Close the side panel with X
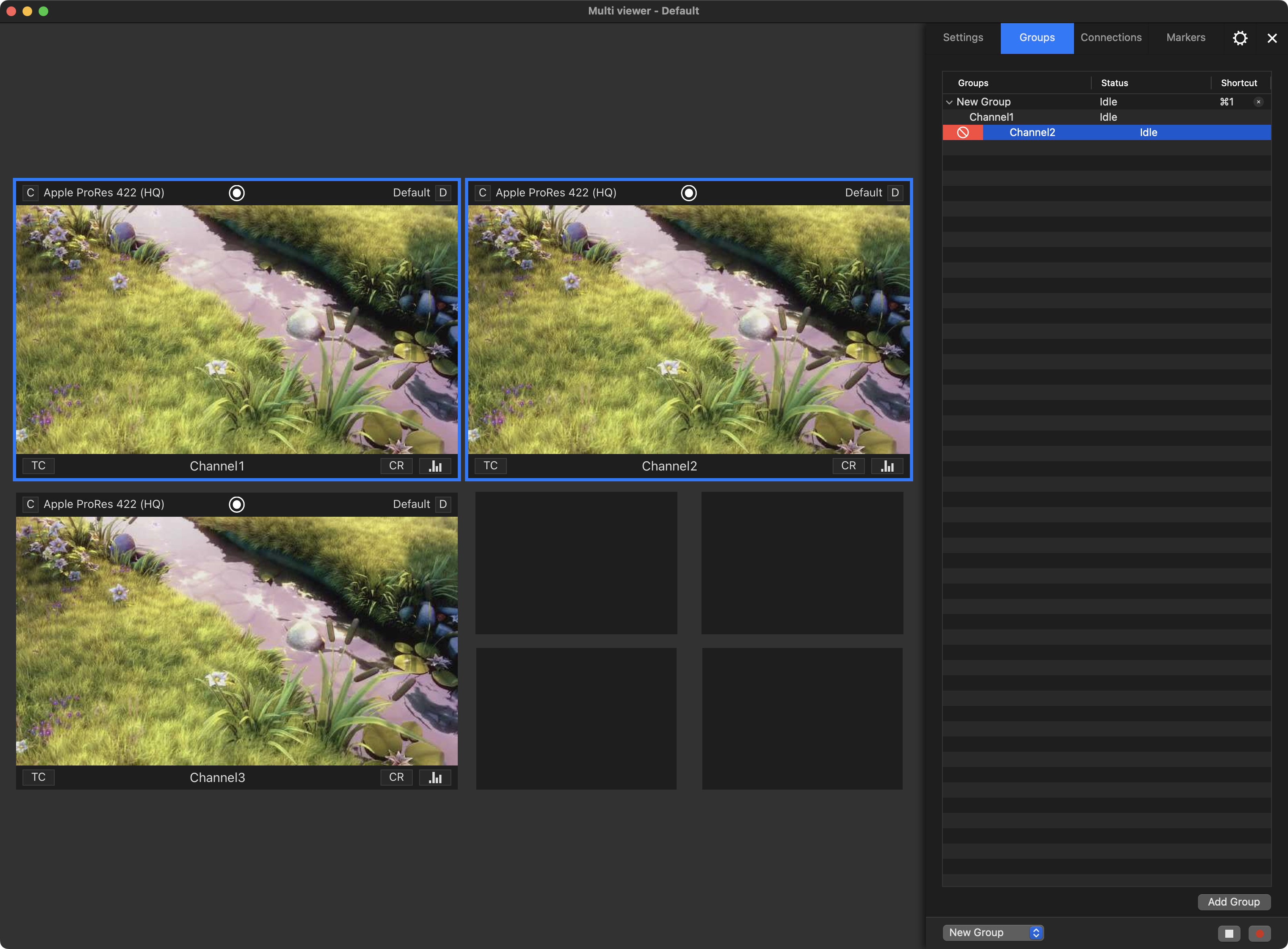This screenshot has width=1288, height=949. point(1272,38)
